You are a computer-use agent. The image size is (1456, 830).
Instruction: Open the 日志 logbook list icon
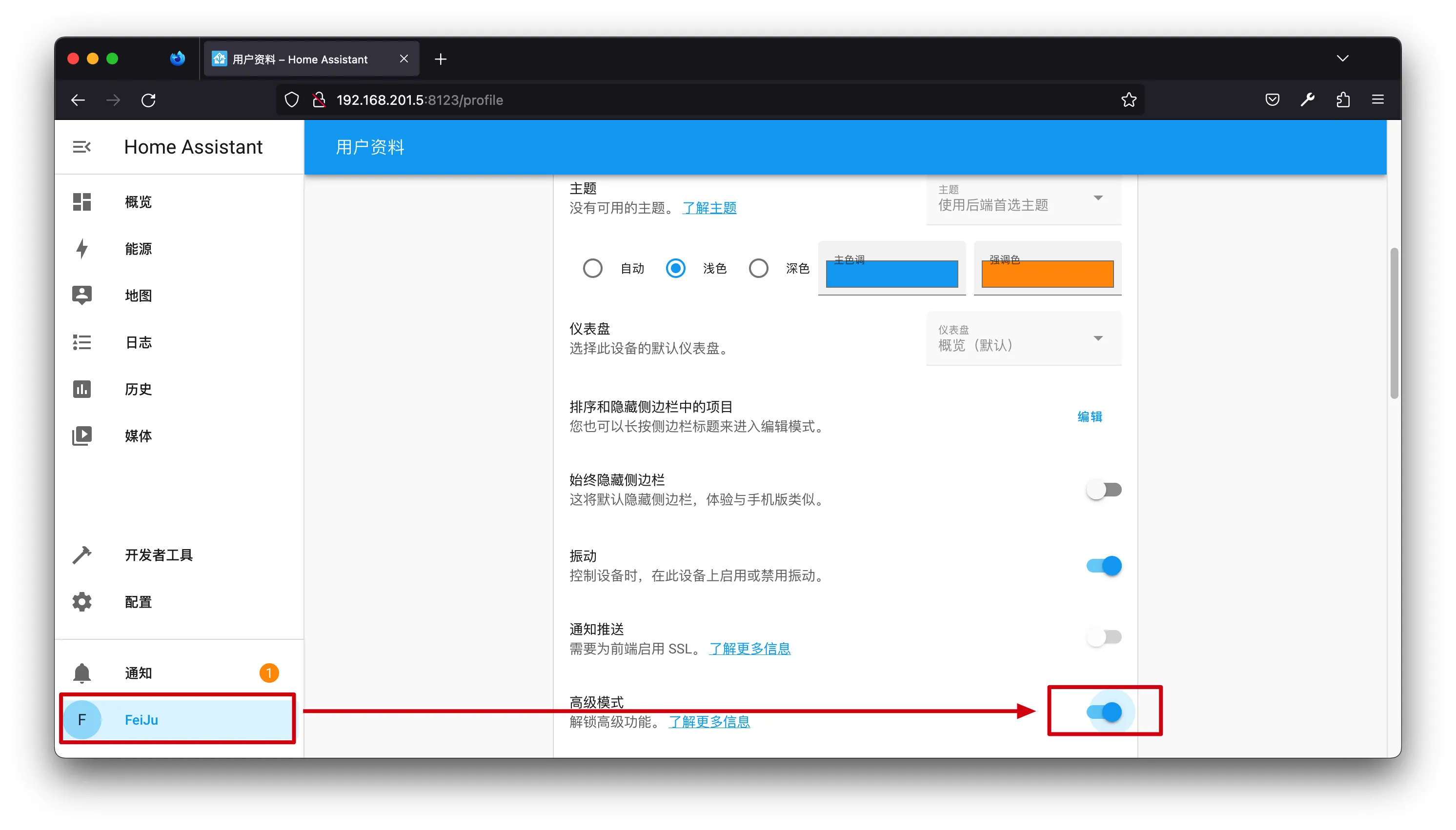(x=81, y=342)
